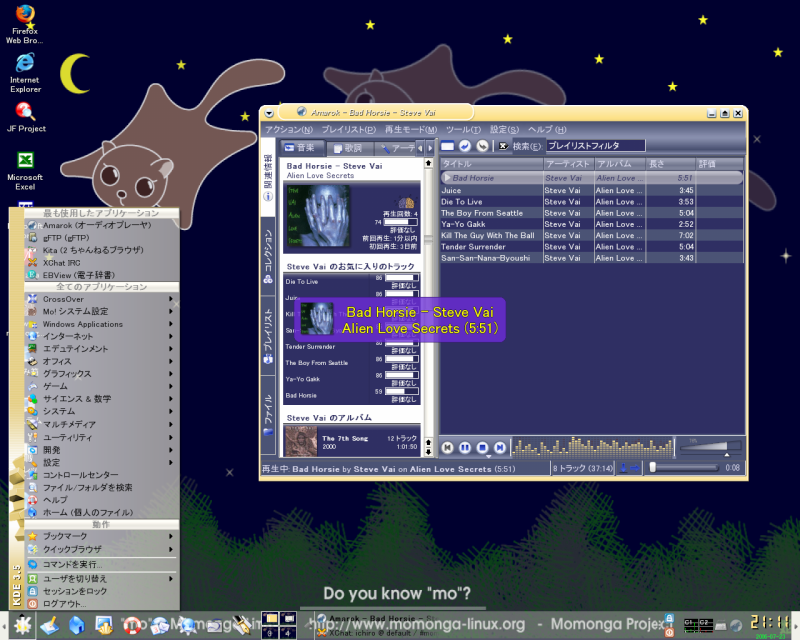Open The 7th Song album thumbnail
Viewport: 800px width, 640px height.
[x=301, y=441]
